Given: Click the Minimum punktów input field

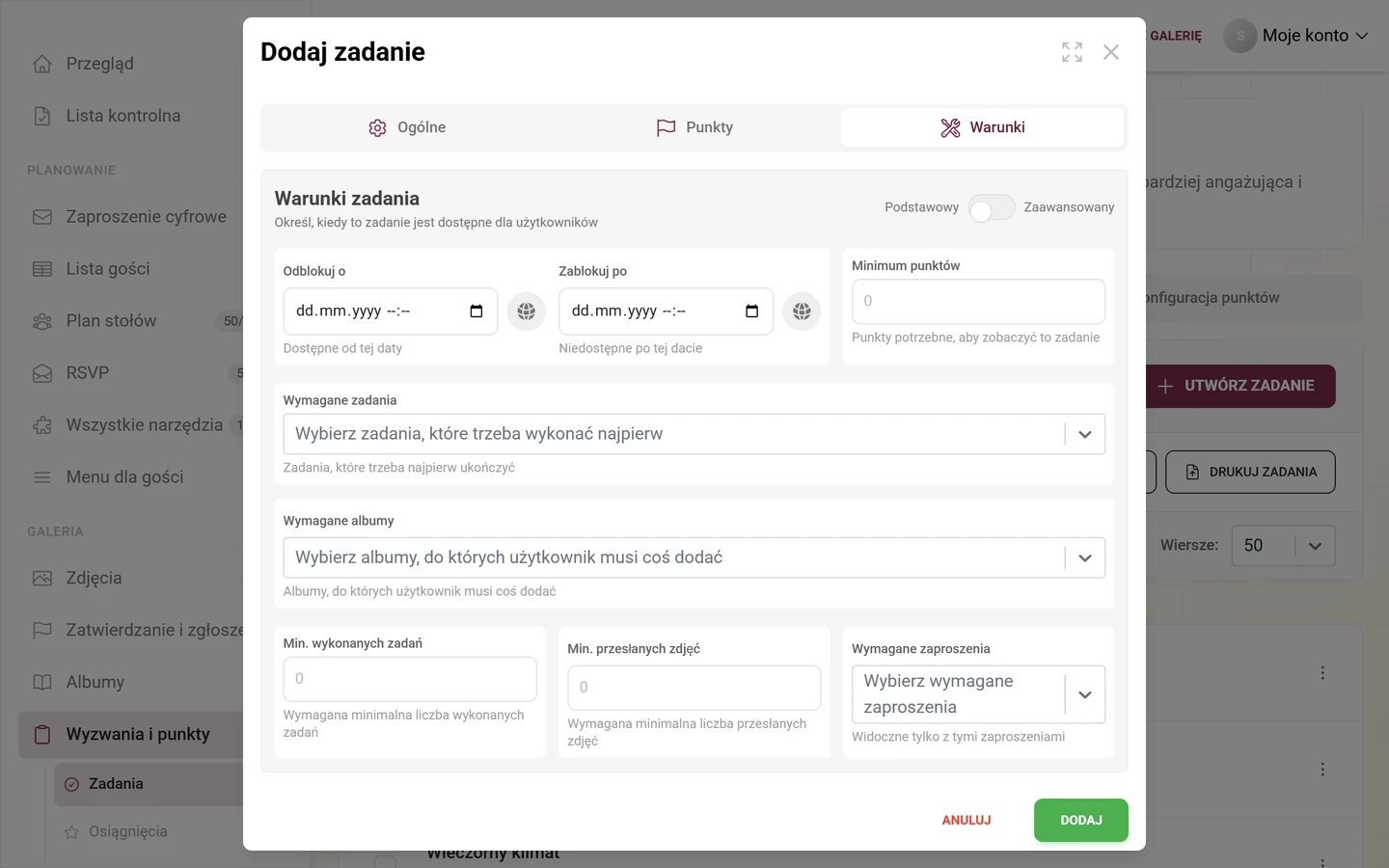Looking at the screenshot, I should 978,302.
